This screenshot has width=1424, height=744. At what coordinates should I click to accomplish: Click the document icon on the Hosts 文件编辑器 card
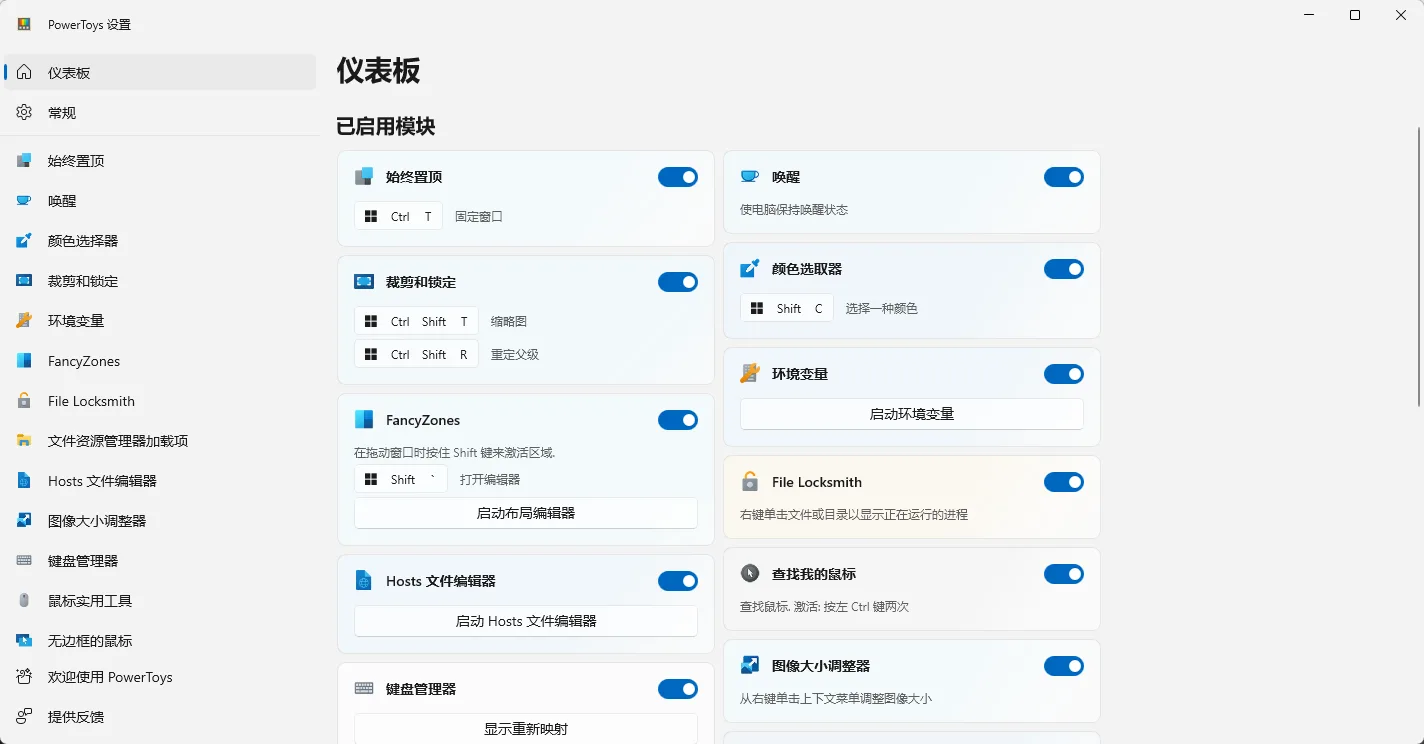[364, 581]
